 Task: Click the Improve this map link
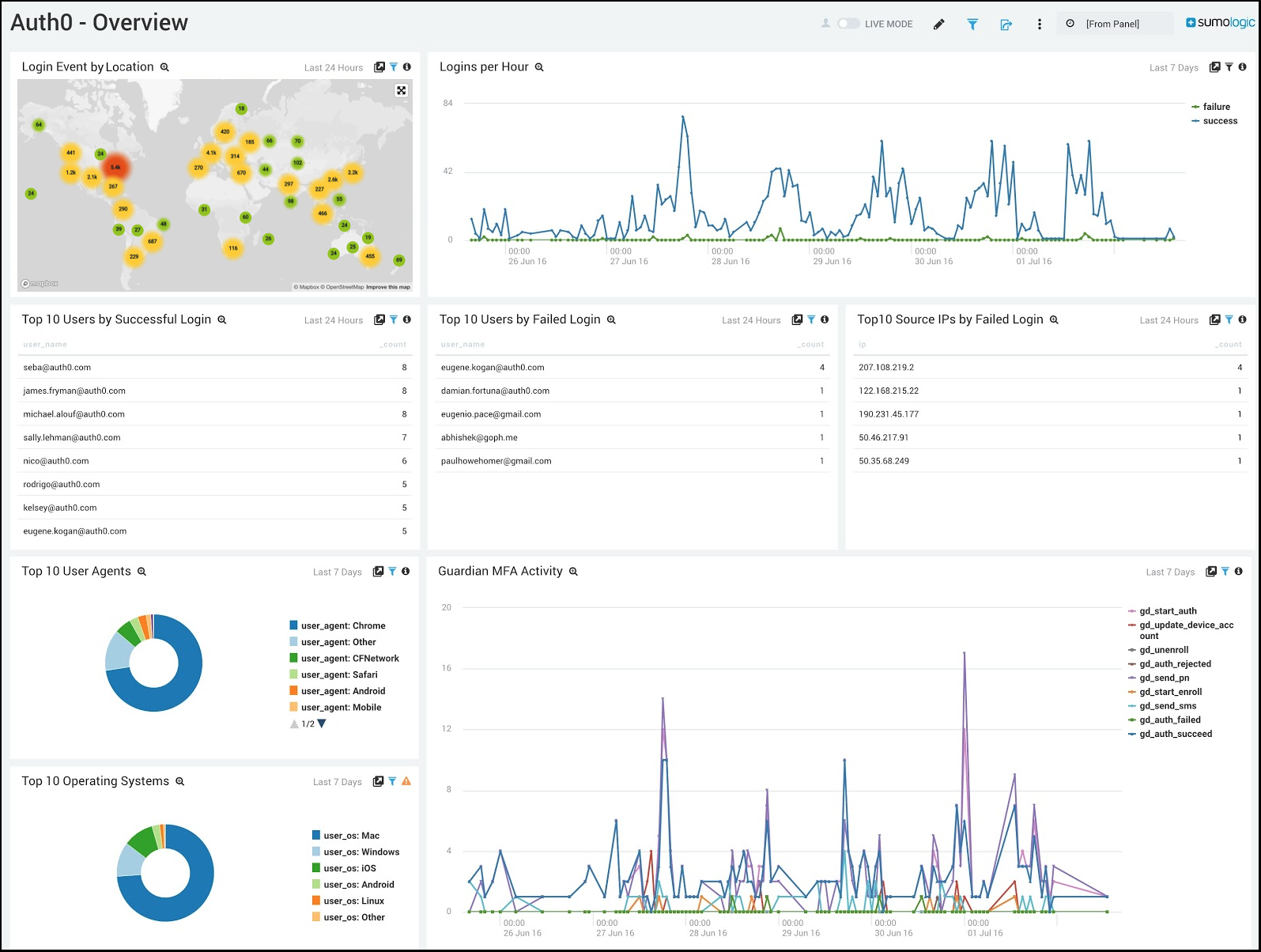[388, 287]
